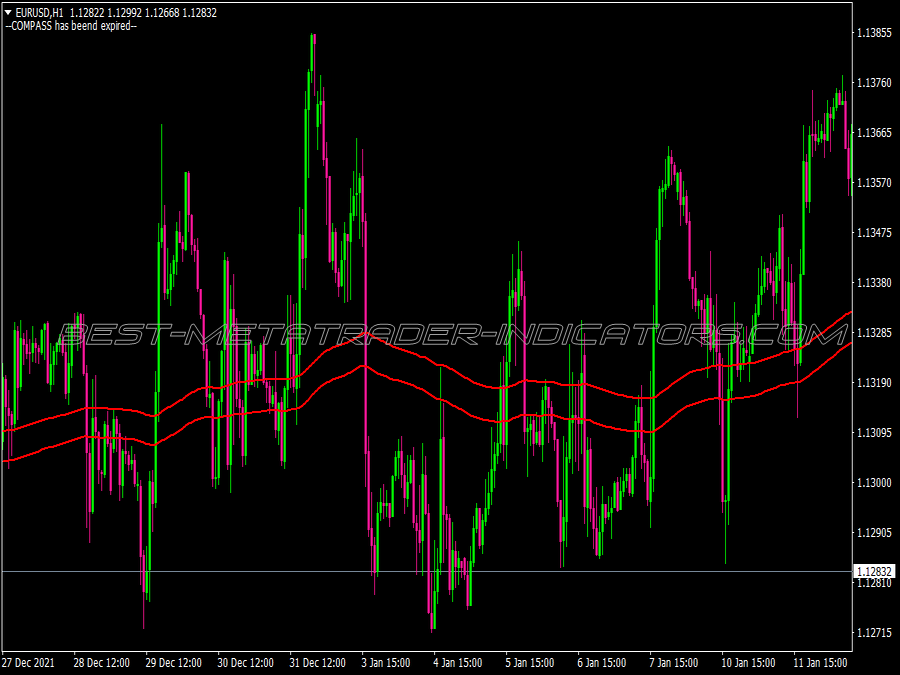Click the 7 Jan 15:00 time label

point(673,663)
